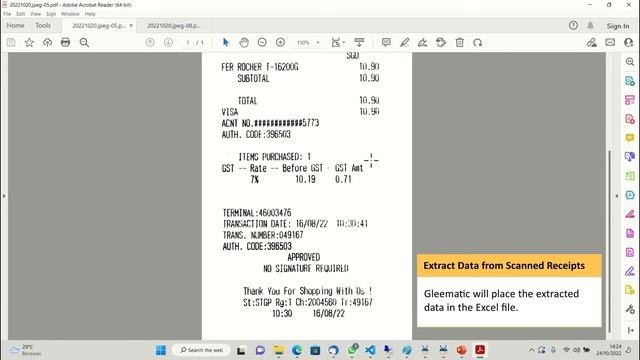The width and height of the screenshot is (640, 360).
Task: Click the Save file icon
Action: point(11,42)
